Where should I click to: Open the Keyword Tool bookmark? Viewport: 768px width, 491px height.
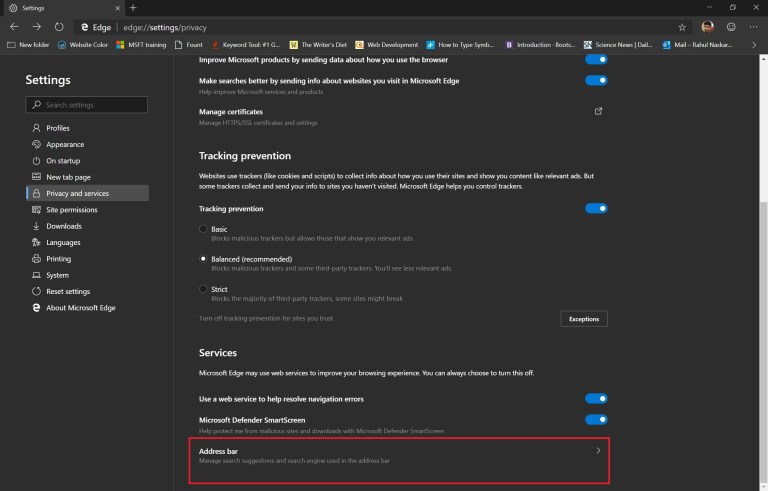click(245, 45)
